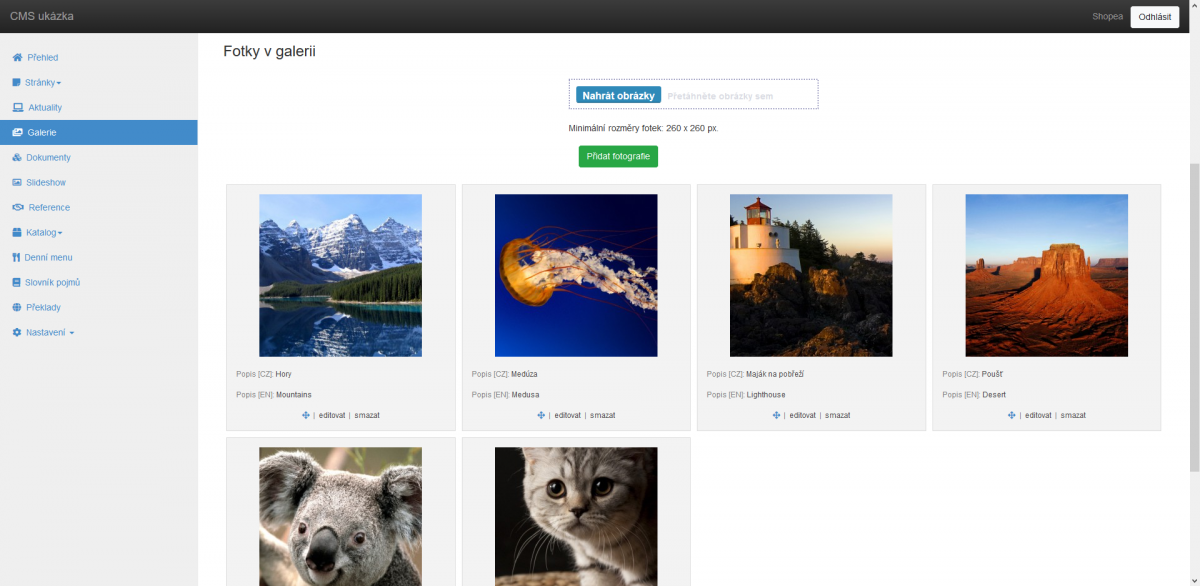Click the gear icon beside Nastavení

pos(17,333)
